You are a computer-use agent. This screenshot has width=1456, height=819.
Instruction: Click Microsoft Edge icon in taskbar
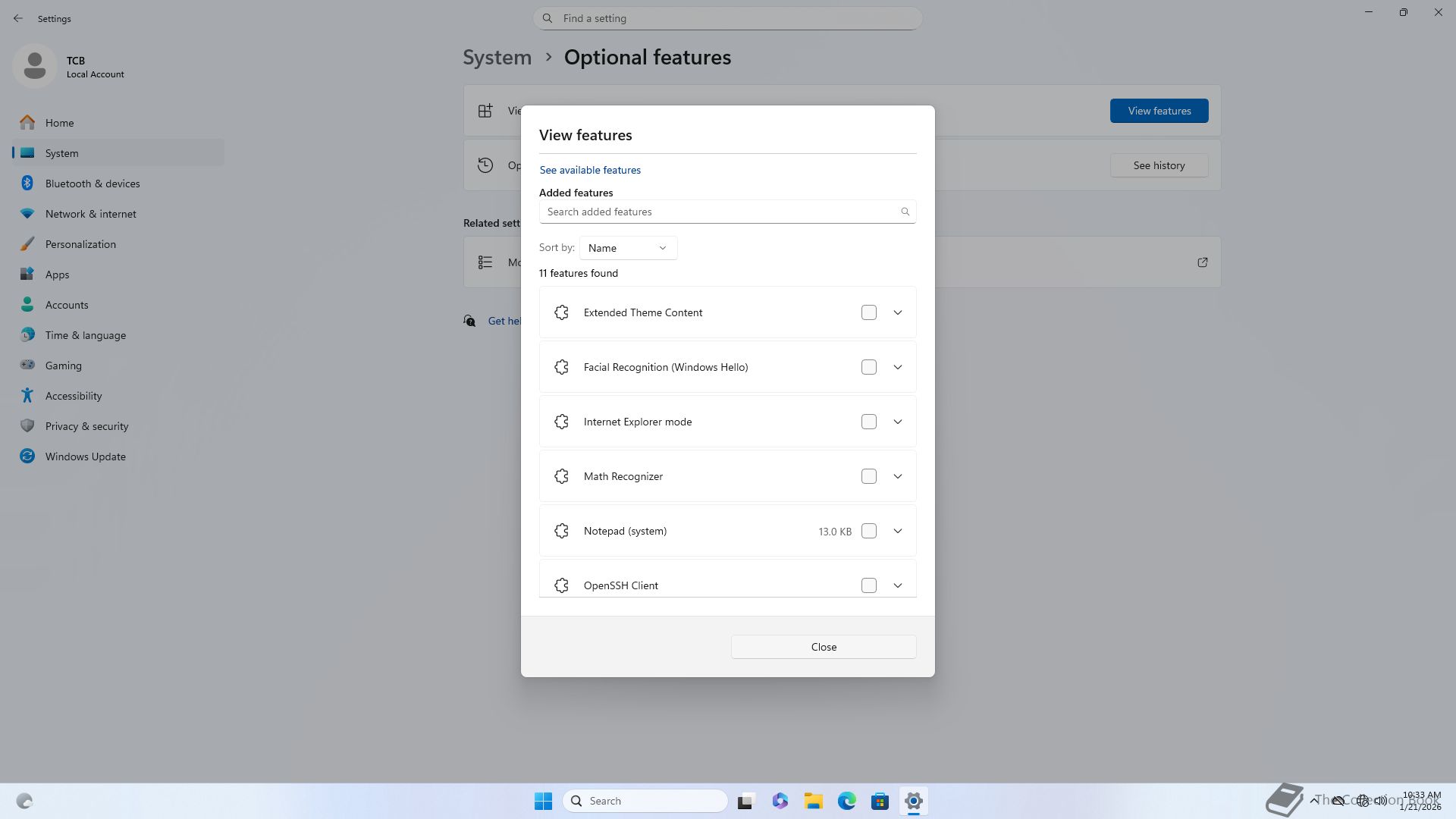coord(846,801)
